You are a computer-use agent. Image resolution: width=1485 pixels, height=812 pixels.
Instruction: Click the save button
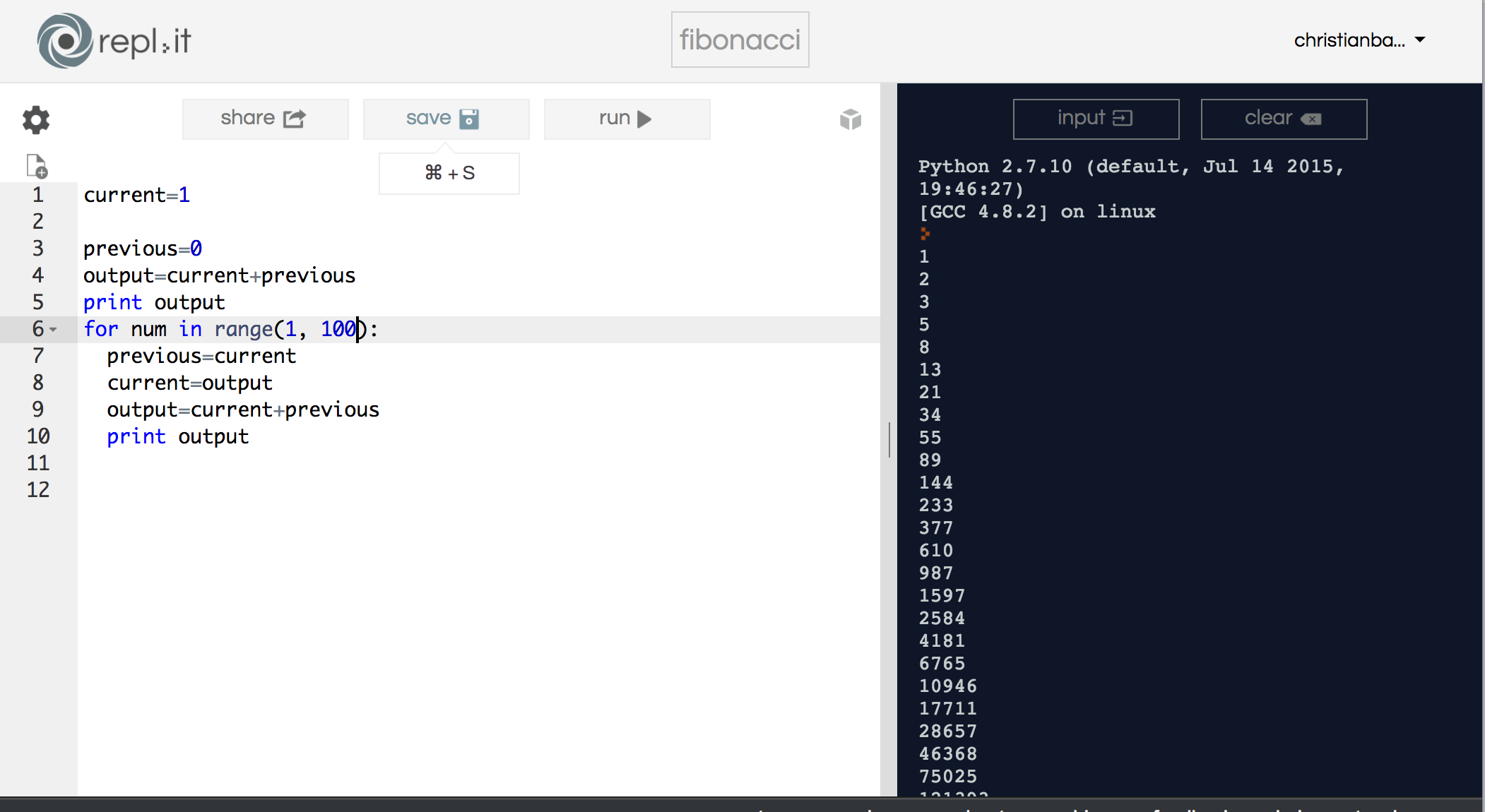click(445, 119)
